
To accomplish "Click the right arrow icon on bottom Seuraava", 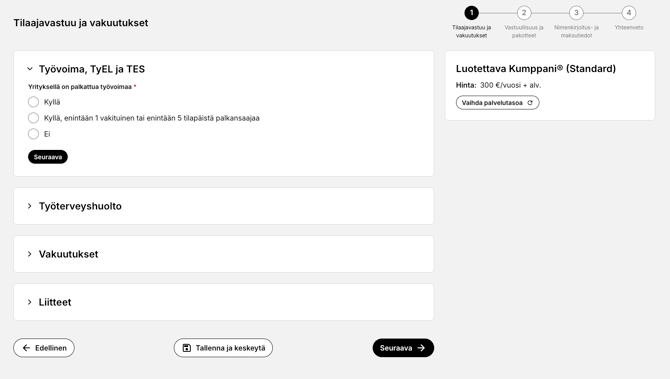I will click(421, 348).
